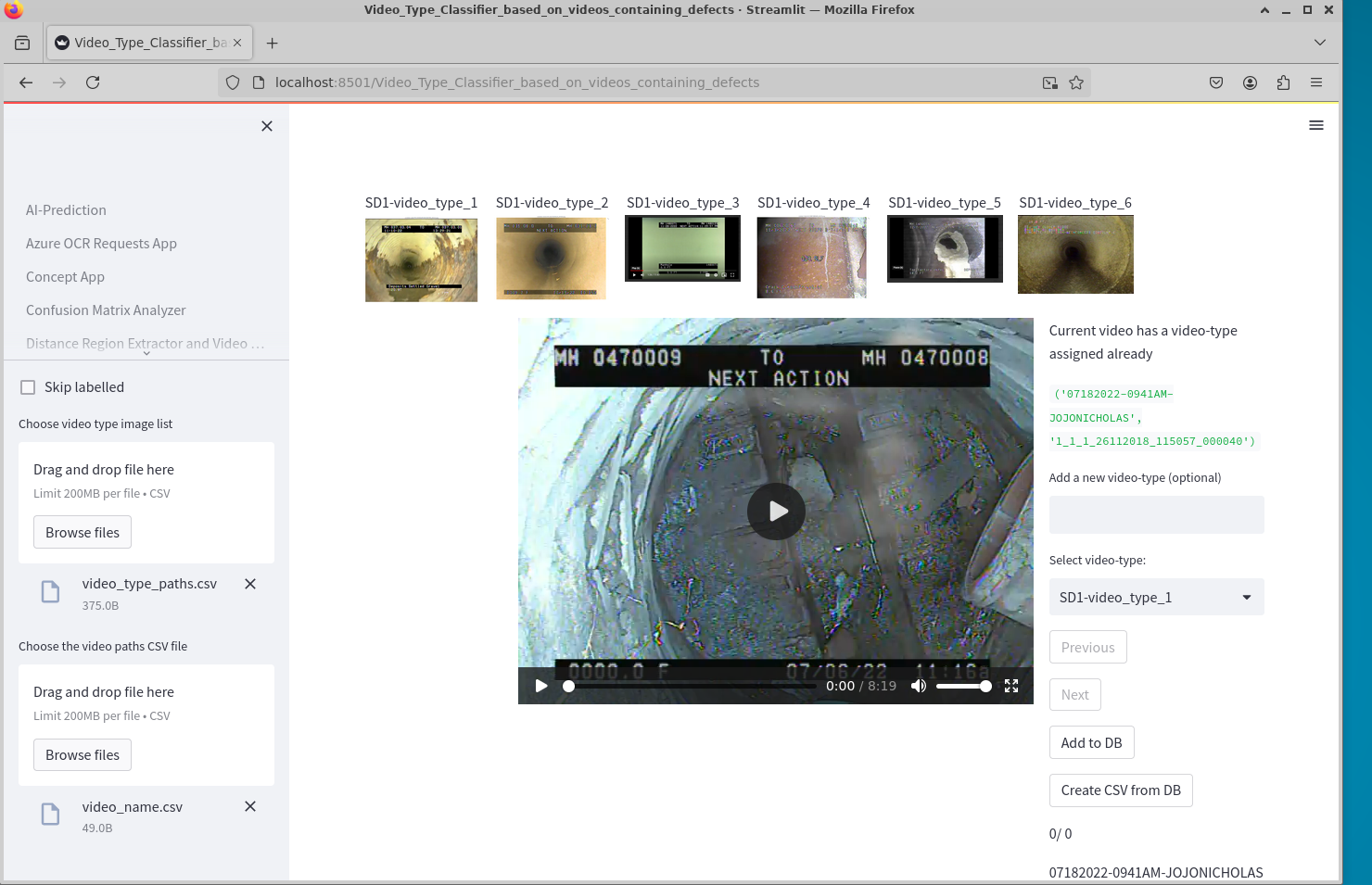
Task: Select the SD1-video_type_5 thumbnail image
Action: (x=945, y=249)
